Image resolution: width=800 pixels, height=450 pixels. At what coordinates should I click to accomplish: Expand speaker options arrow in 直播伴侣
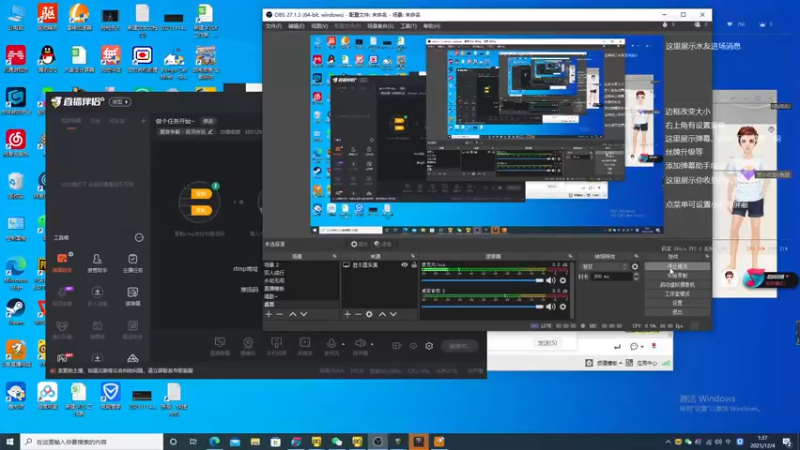pos(372,344)
